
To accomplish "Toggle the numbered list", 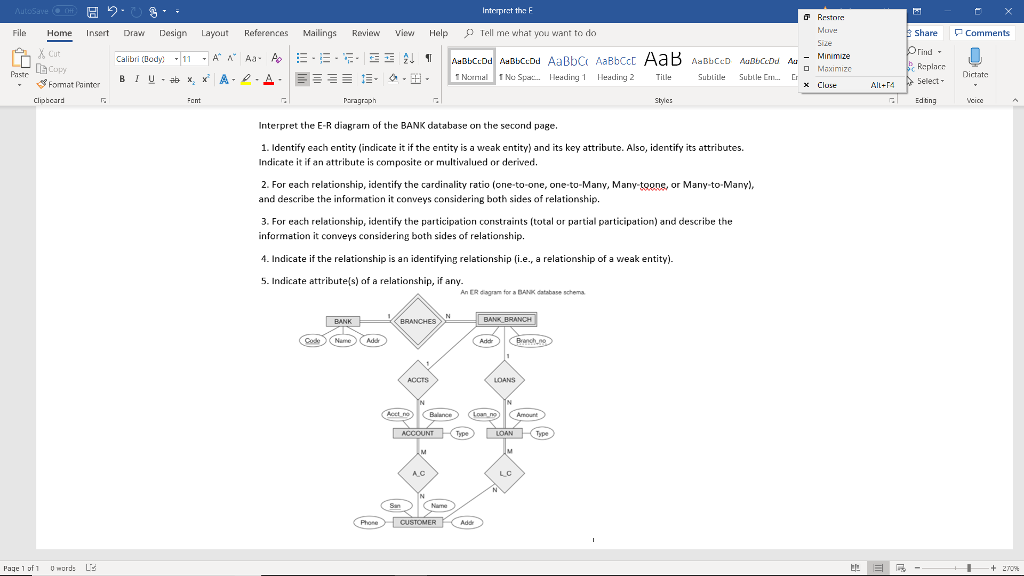I will coord(326,59).
